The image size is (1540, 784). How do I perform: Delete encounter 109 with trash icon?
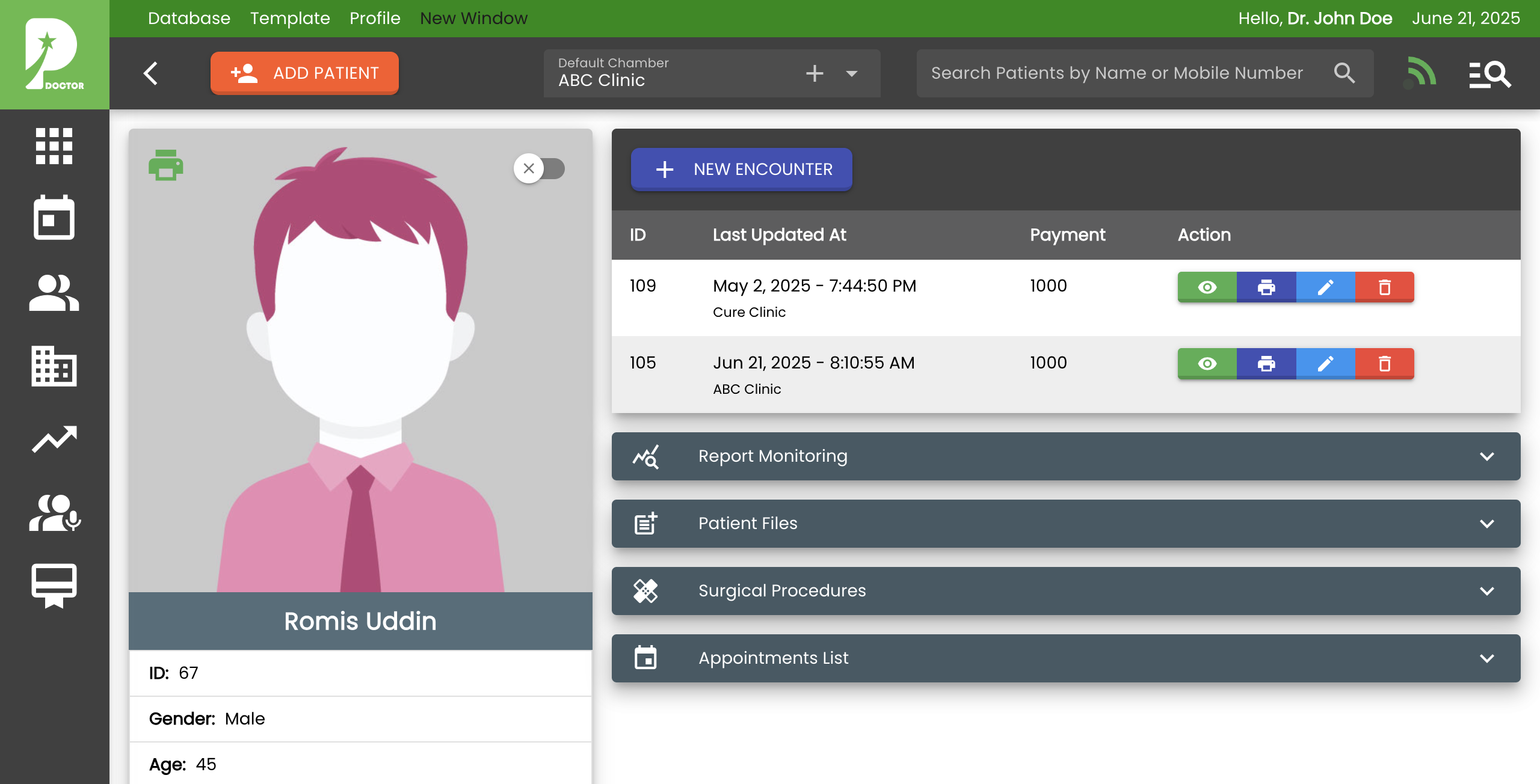pyautogui.click(x=1385, y=287)
